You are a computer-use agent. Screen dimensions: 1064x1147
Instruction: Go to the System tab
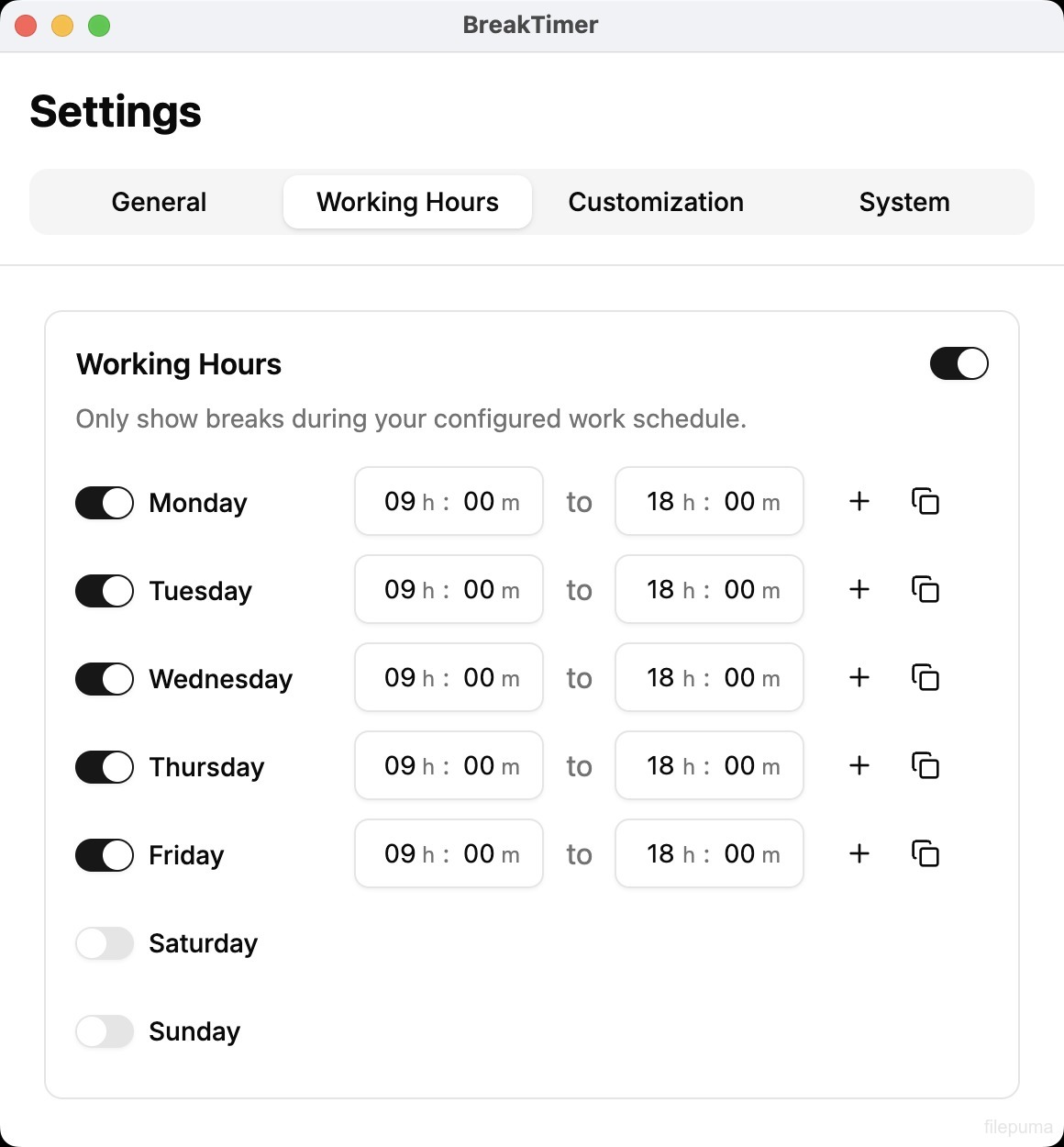(904, 202)
